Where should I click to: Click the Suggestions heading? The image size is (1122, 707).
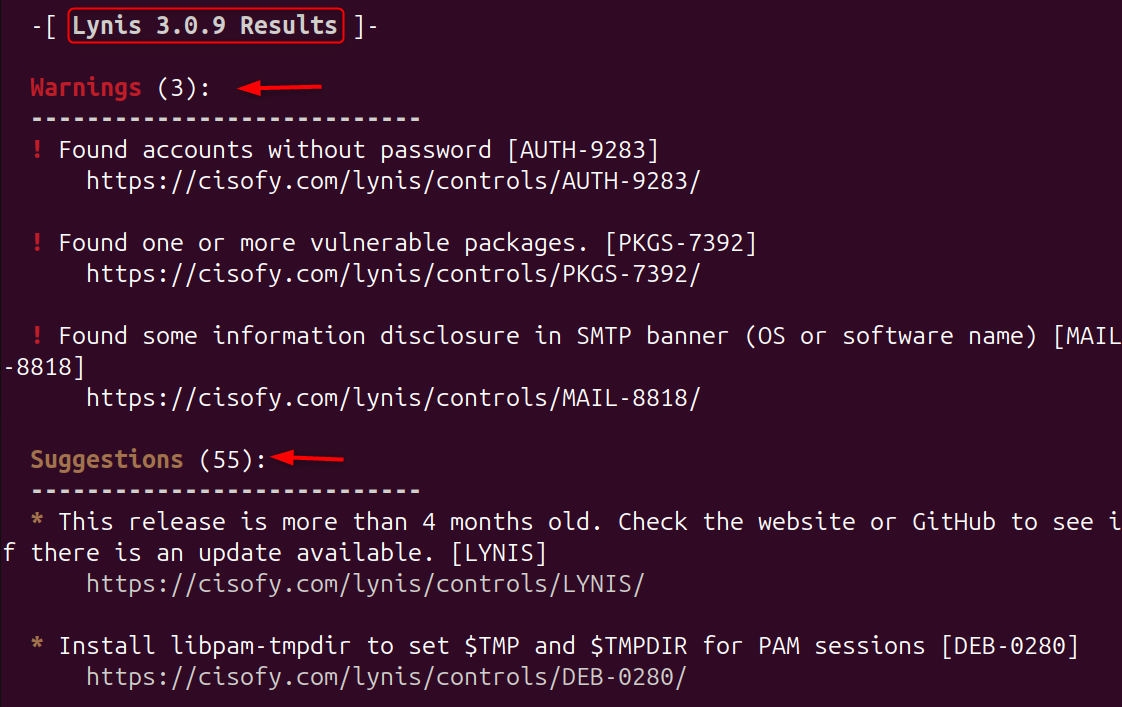[x=107, y=460]
